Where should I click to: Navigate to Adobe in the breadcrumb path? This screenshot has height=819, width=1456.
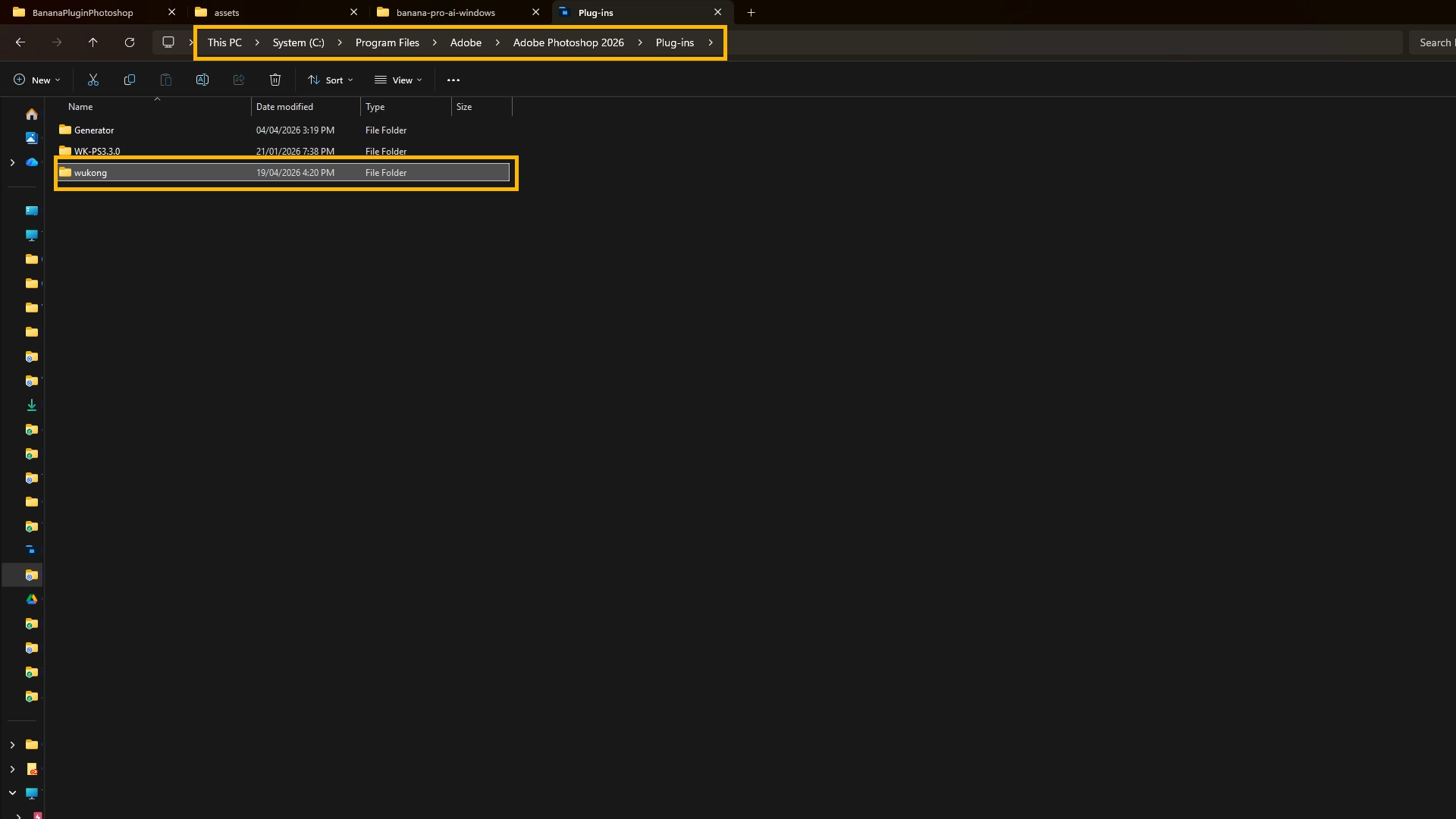(x=466, y=42)
